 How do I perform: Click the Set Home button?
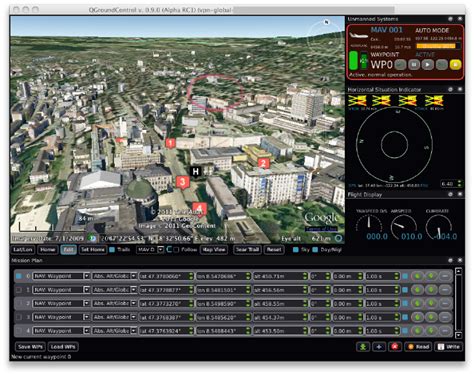[93, 250]
